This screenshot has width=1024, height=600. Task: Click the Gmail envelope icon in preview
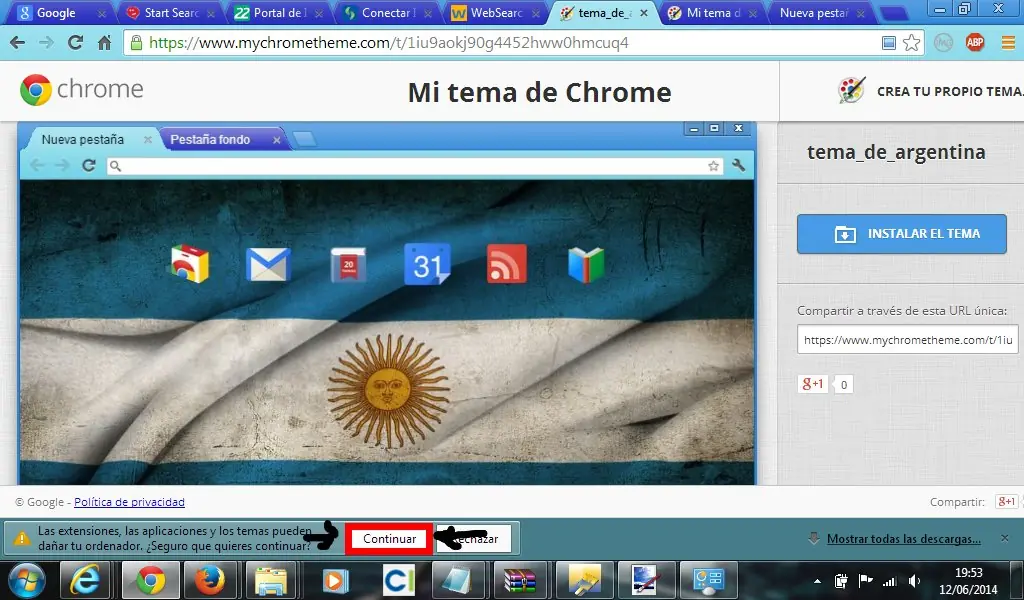[268, 264]
